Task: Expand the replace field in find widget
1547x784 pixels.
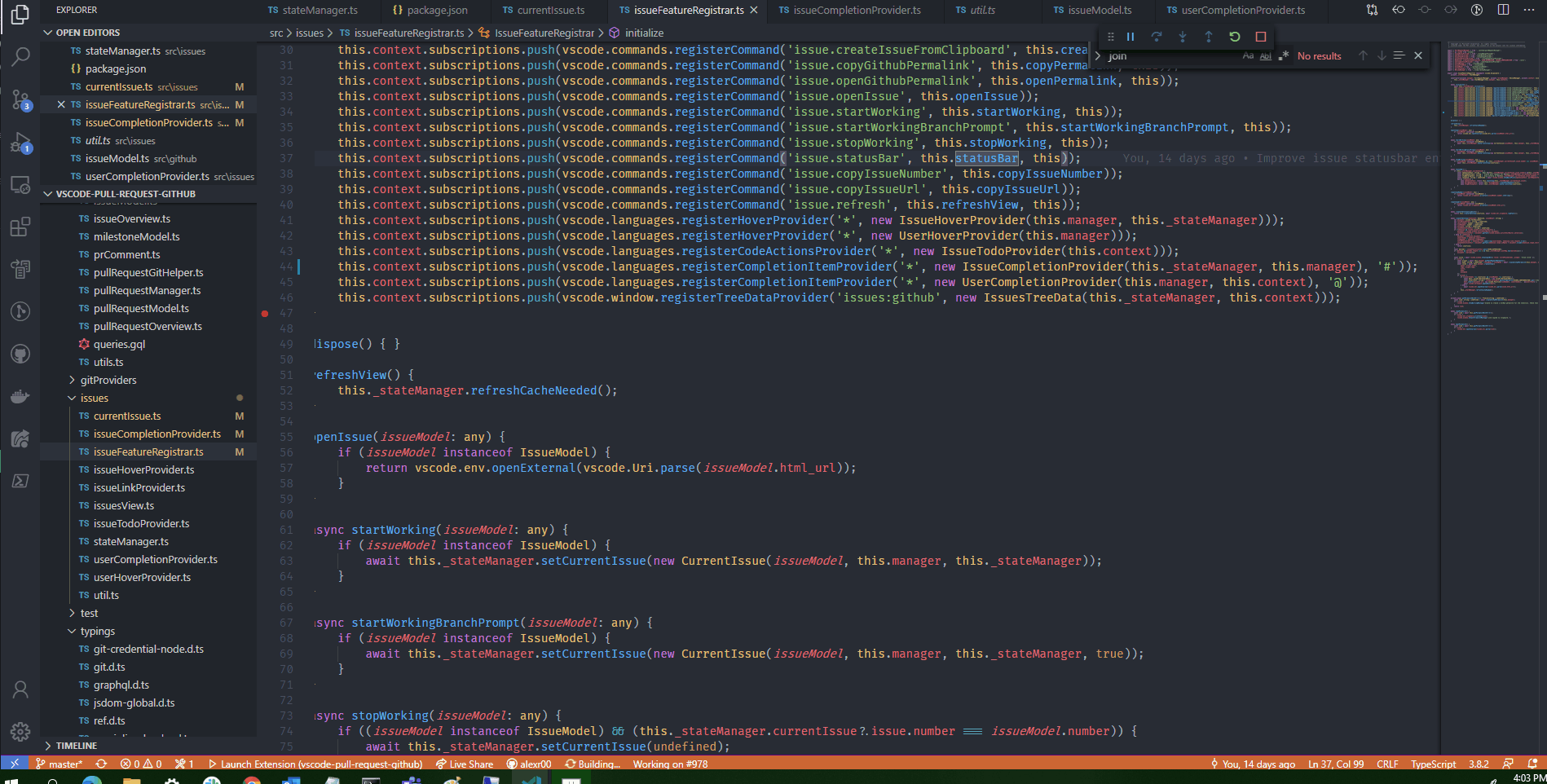Action: pos(1097,55)
